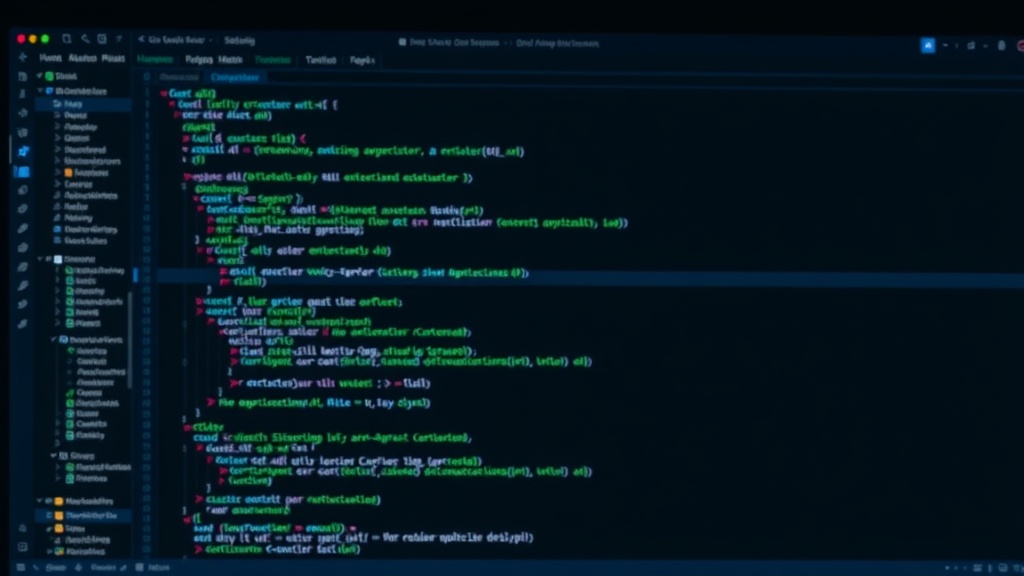Switch to the active blue-text editor tab

click(235, 77)
